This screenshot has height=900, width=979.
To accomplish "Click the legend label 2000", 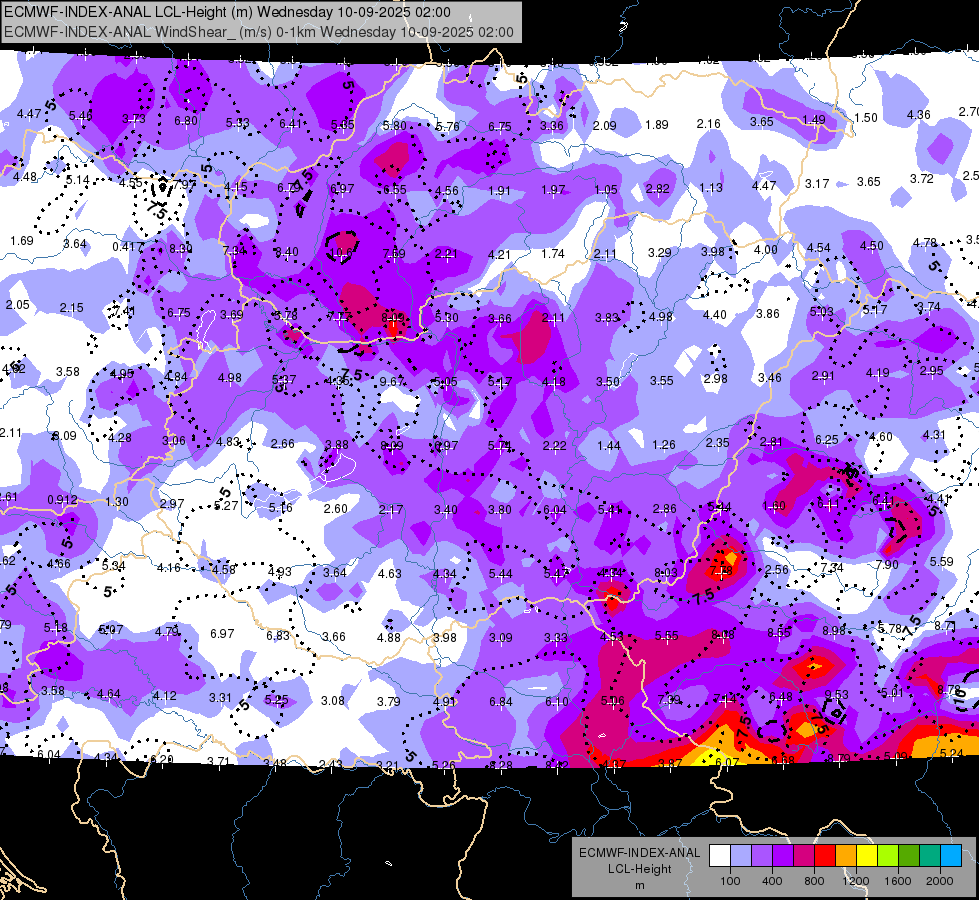I will tap(940, 881).
